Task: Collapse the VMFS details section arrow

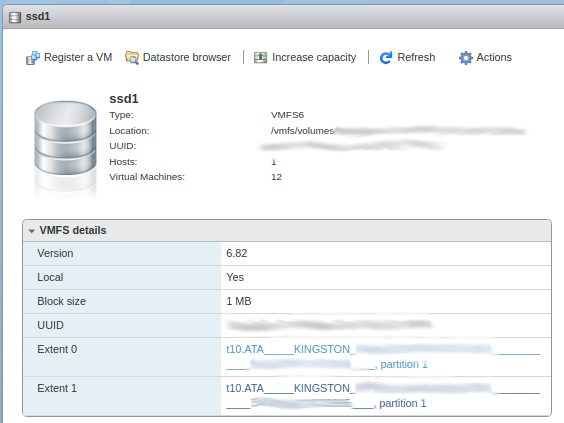Action: click(x=32, y=231)
